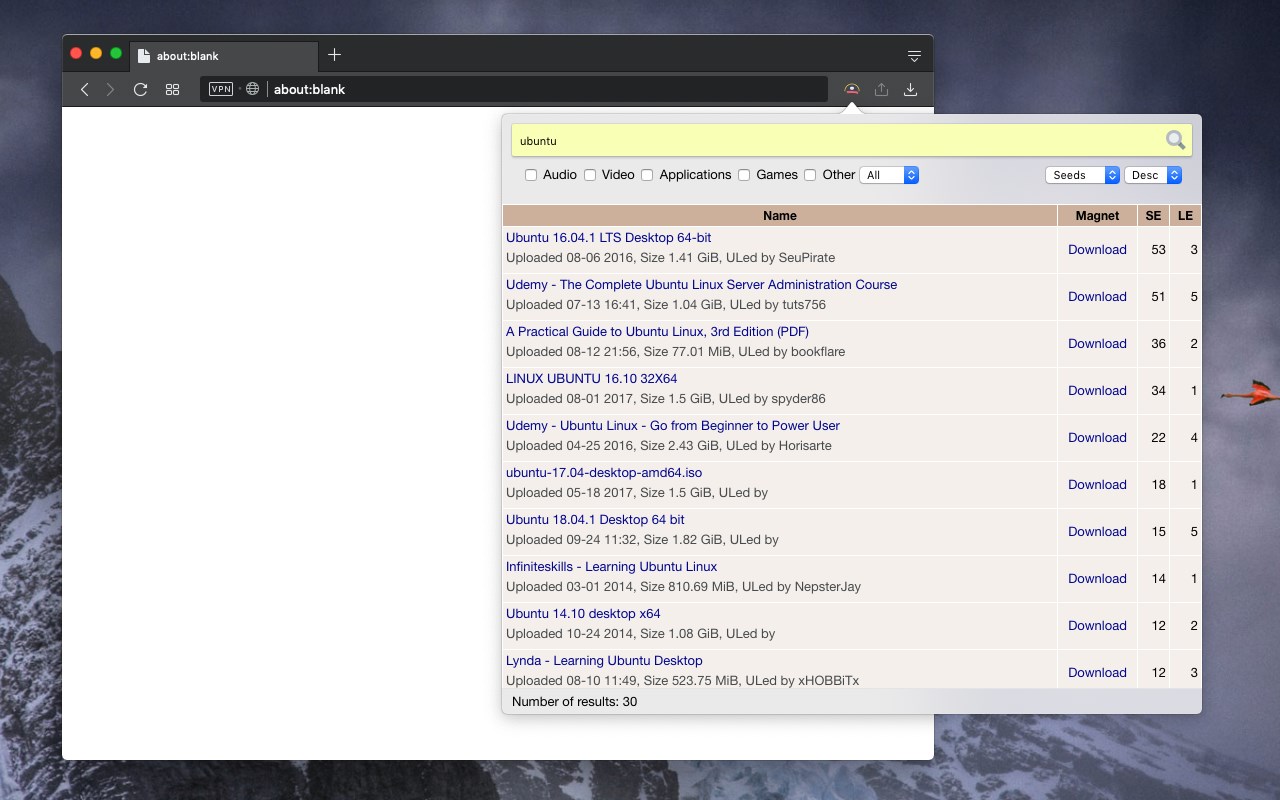The image size is (1280, 800).
Task: Open the All category dropdown
Action: (x=889, y=175)
